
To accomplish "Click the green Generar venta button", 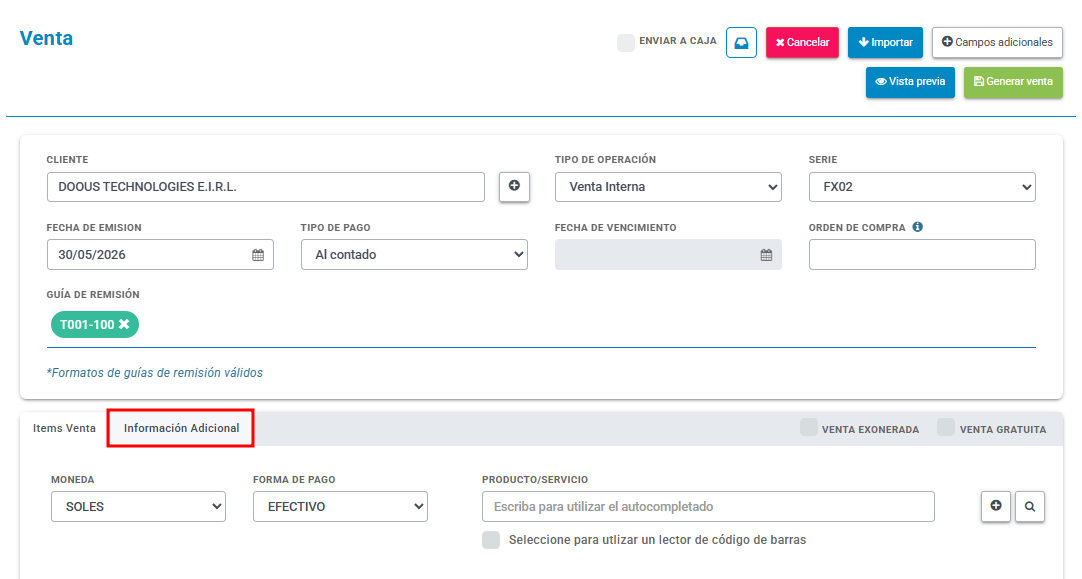I will (1013, 81).
